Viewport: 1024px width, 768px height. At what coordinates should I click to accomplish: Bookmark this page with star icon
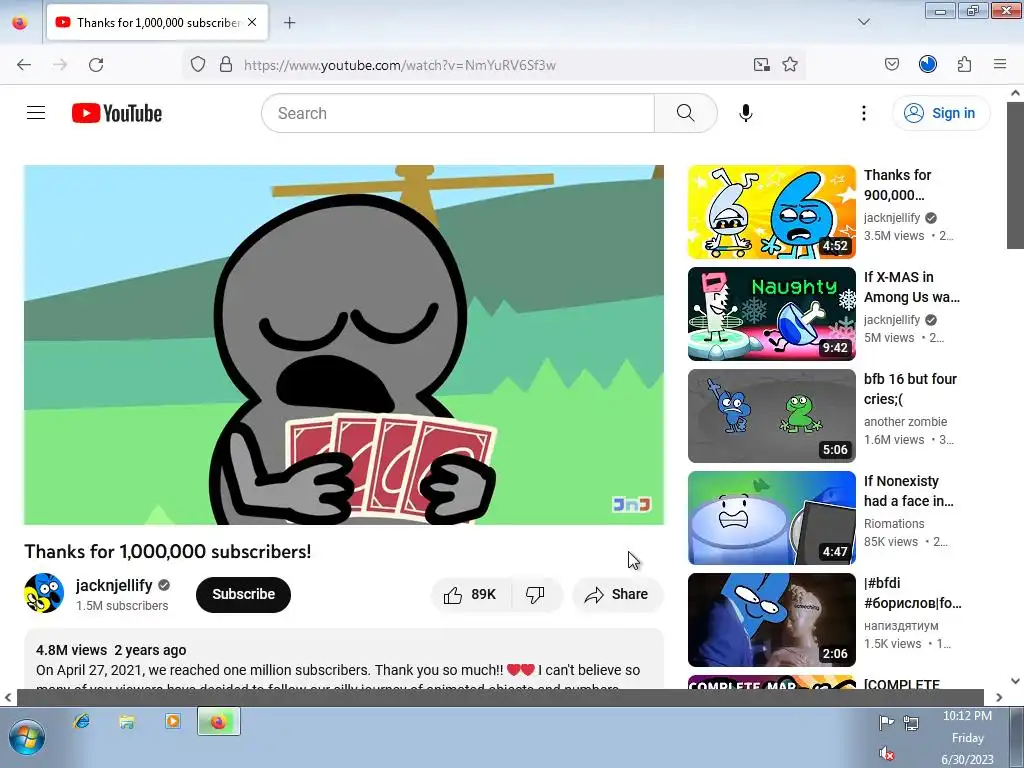coord(790,65)
